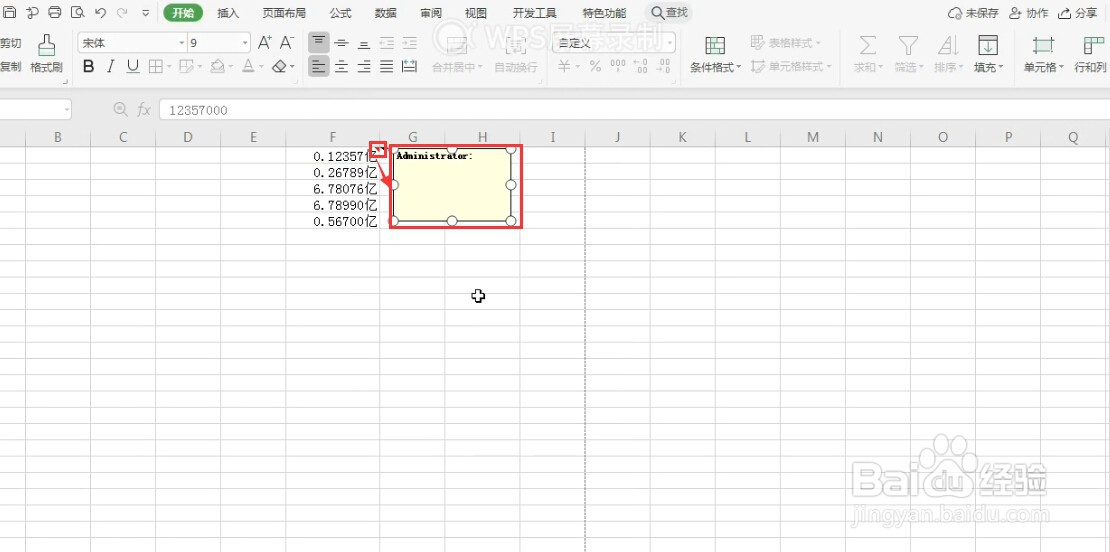This screenshot has height=552, width=1110.
Task: Click the 协作 collaboration button
Action: click(1029, 13)
